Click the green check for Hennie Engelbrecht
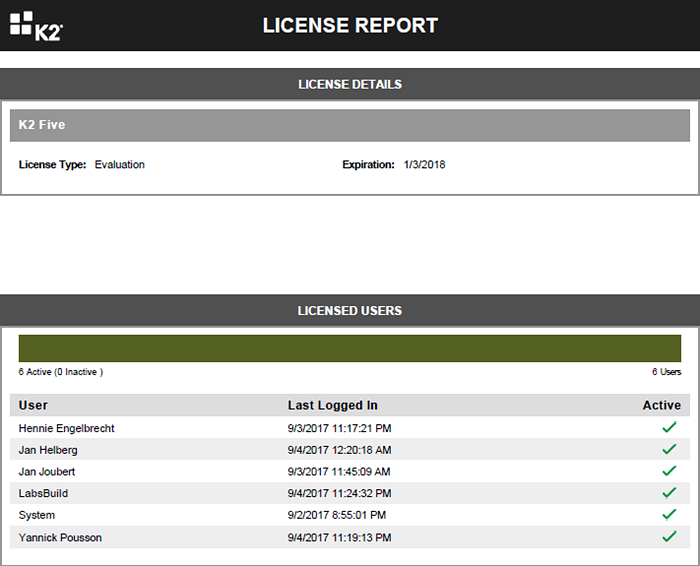Image resolution: width=700 pixels, height=566 pixels. pos(669,428)
